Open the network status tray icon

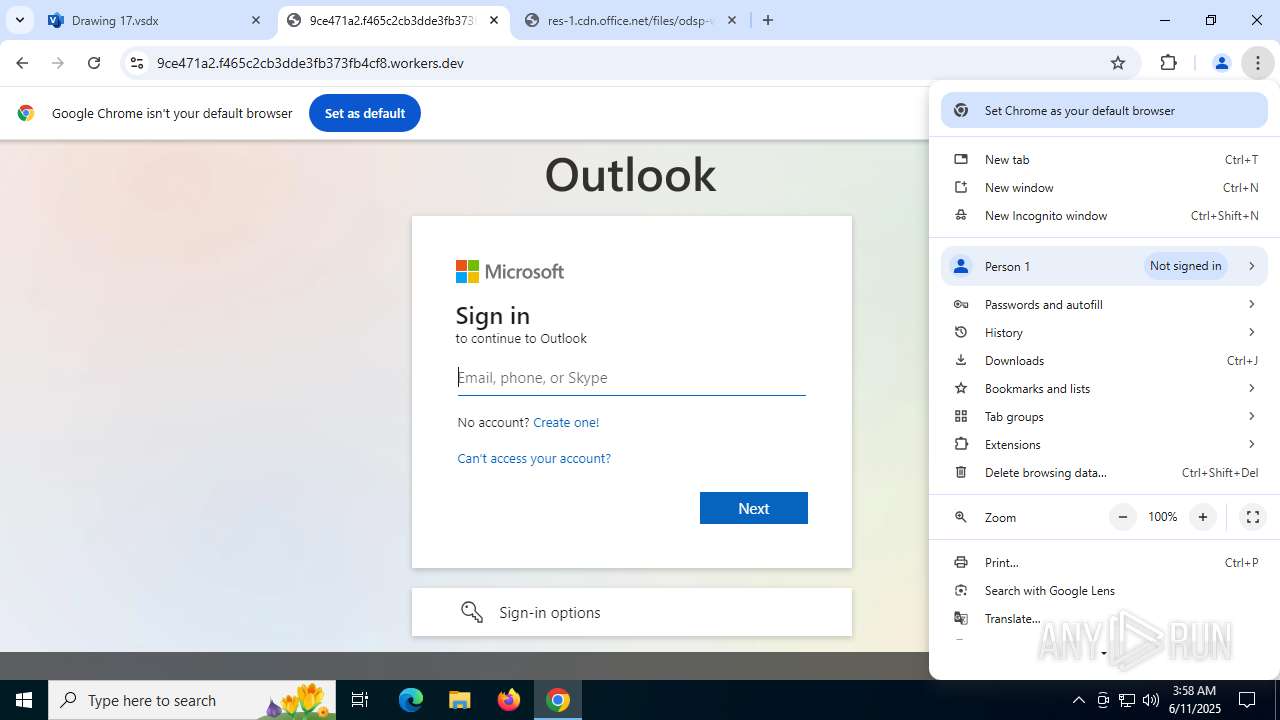(x=1127, y=700)
